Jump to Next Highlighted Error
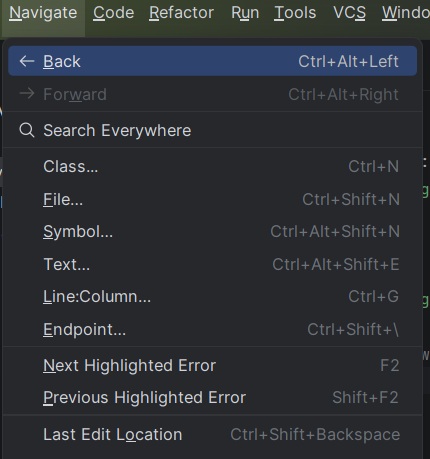 (x=213, y=365)
